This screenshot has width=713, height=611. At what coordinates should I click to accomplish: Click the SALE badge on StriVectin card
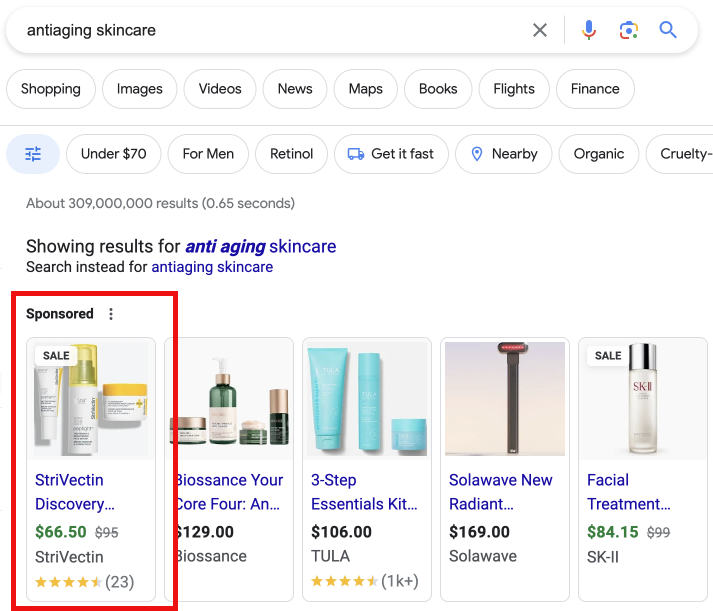[x=56, y=356]
